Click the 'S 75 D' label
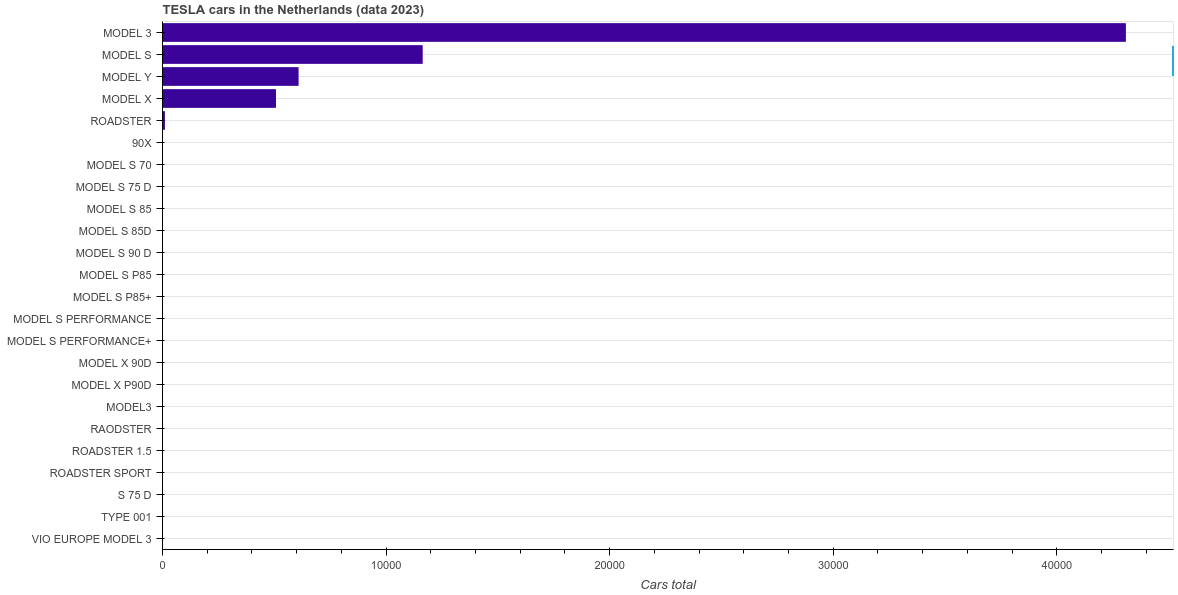Viewport: 1178px width, 595px height. tap(134, 495)
